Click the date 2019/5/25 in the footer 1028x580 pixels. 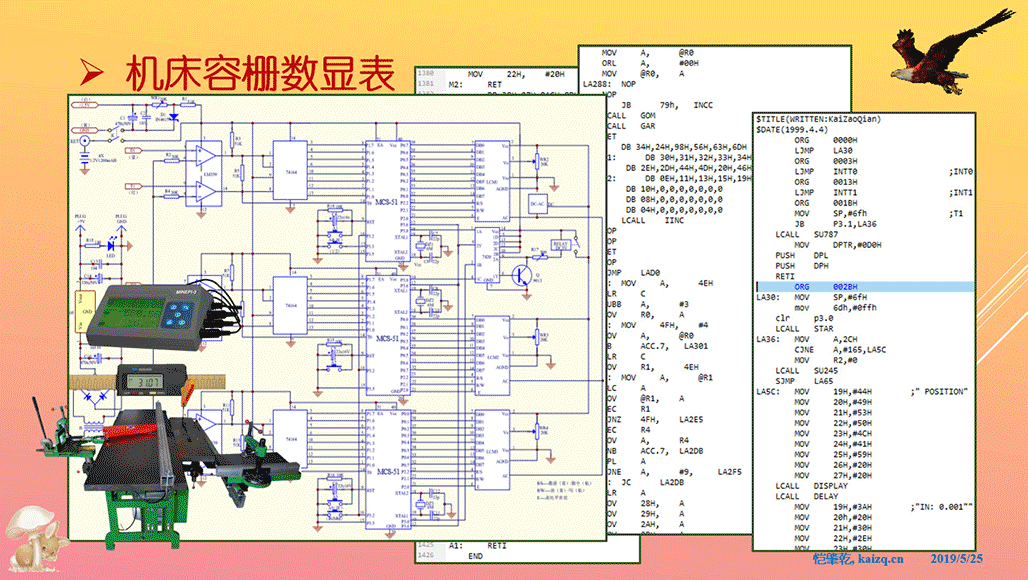(957, 559)
